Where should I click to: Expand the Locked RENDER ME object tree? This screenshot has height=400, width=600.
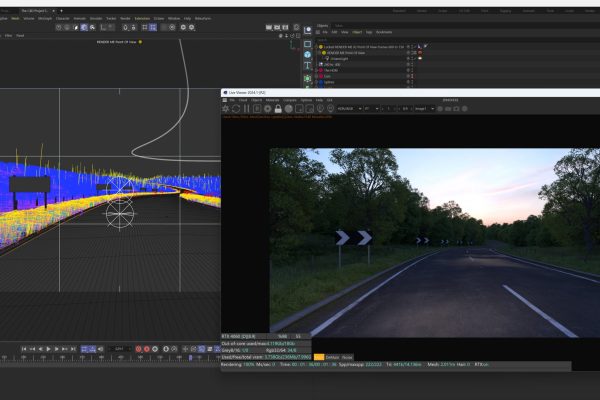316,46
